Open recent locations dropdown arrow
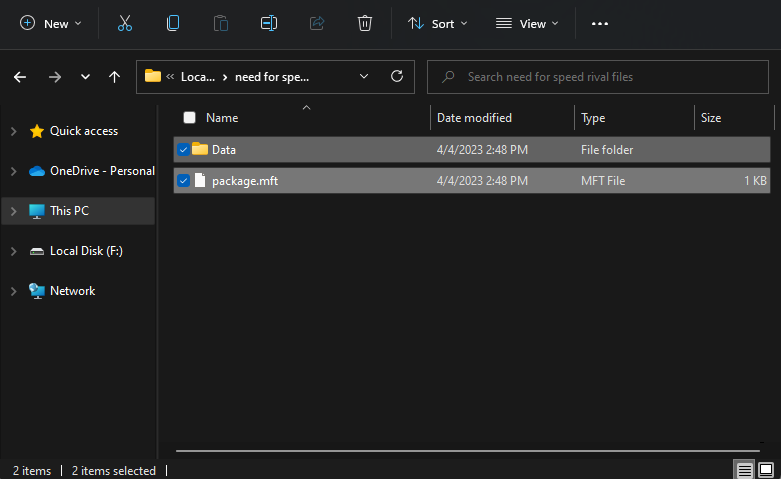The width and height of the screenshot is (781, 479). (85, 77)
